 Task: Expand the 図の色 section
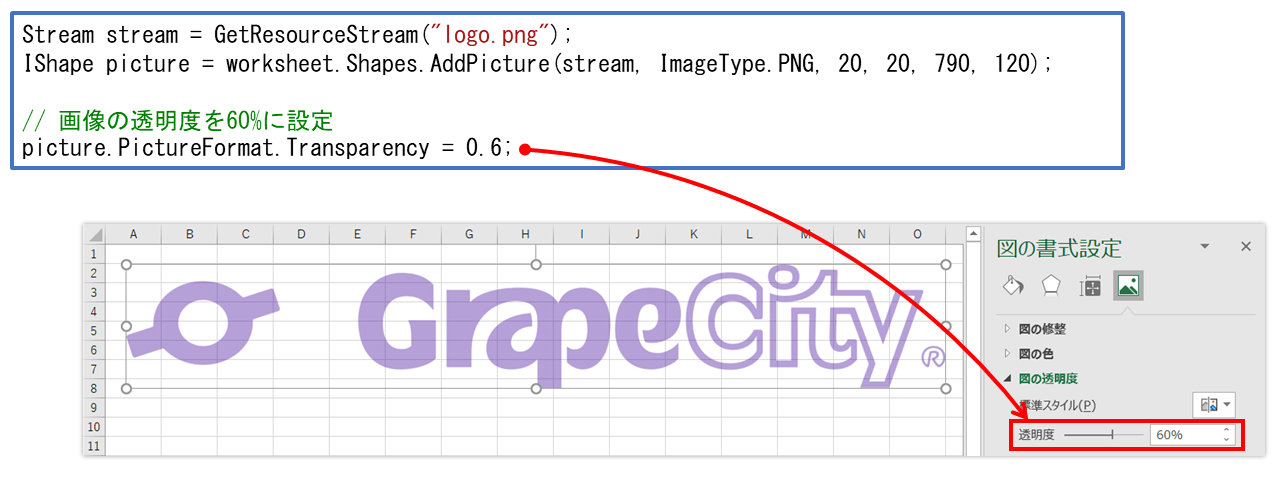click(1006, 354)
